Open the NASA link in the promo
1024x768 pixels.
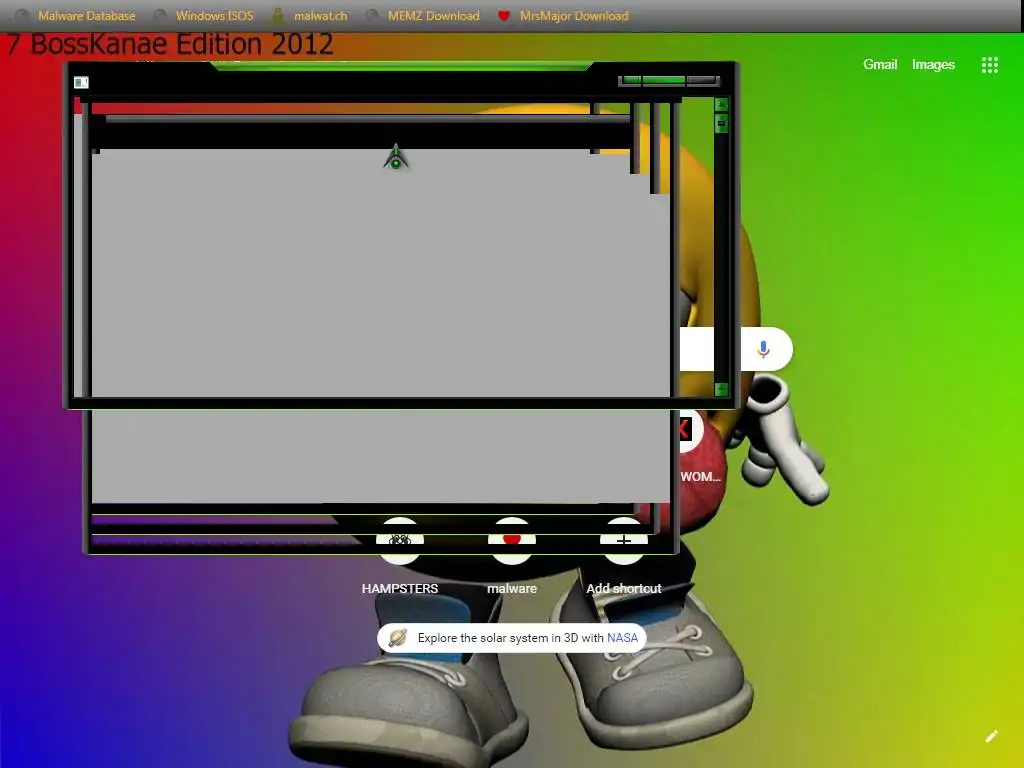point(622,638)
